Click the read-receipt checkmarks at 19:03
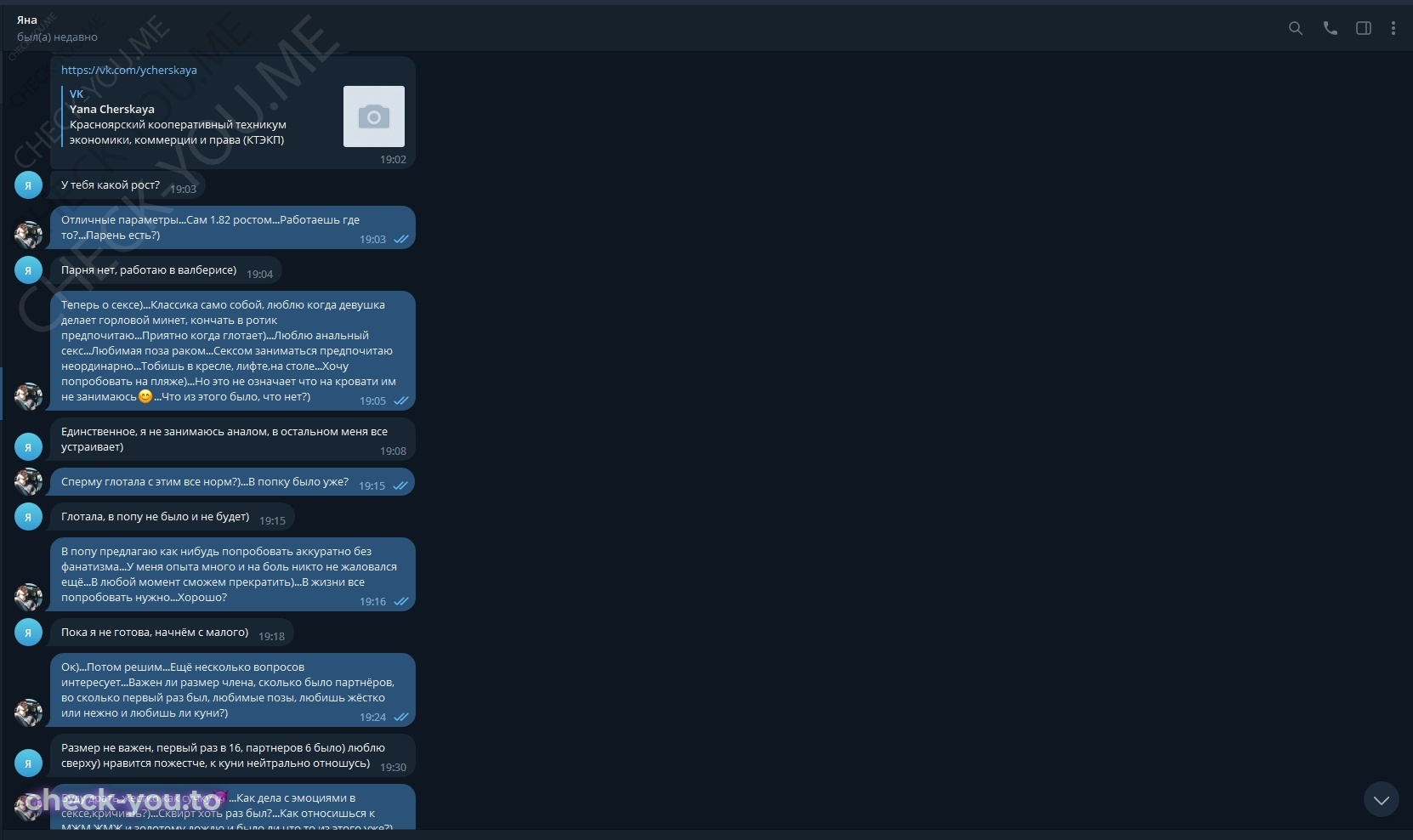The height and width of the screenshot is (840, 1413). coord(401,240)
